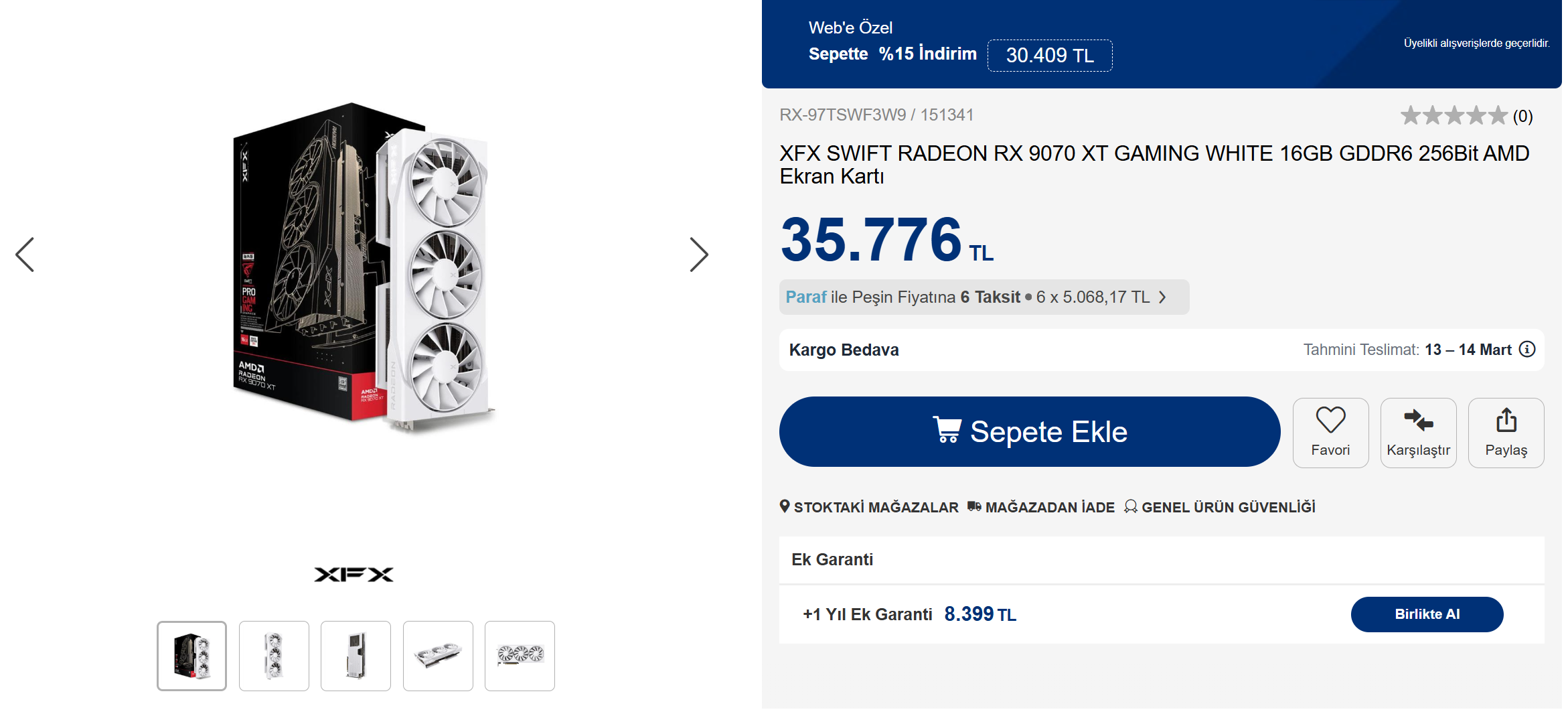1568x720 pixels.
Task: Open the Stoktaki Mağazalar link
Action: pos(869,507)
